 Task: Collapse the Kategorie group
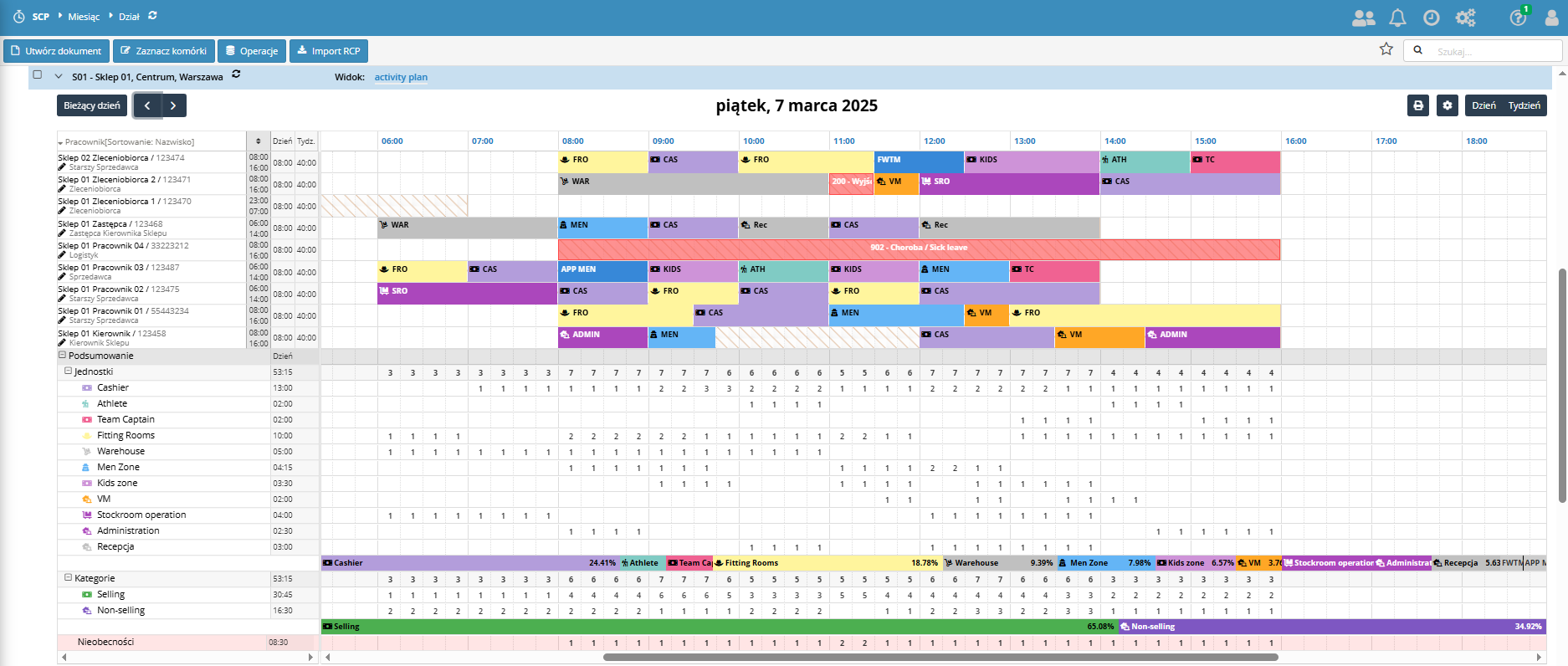pyautogui.click(x=69, y=577)
